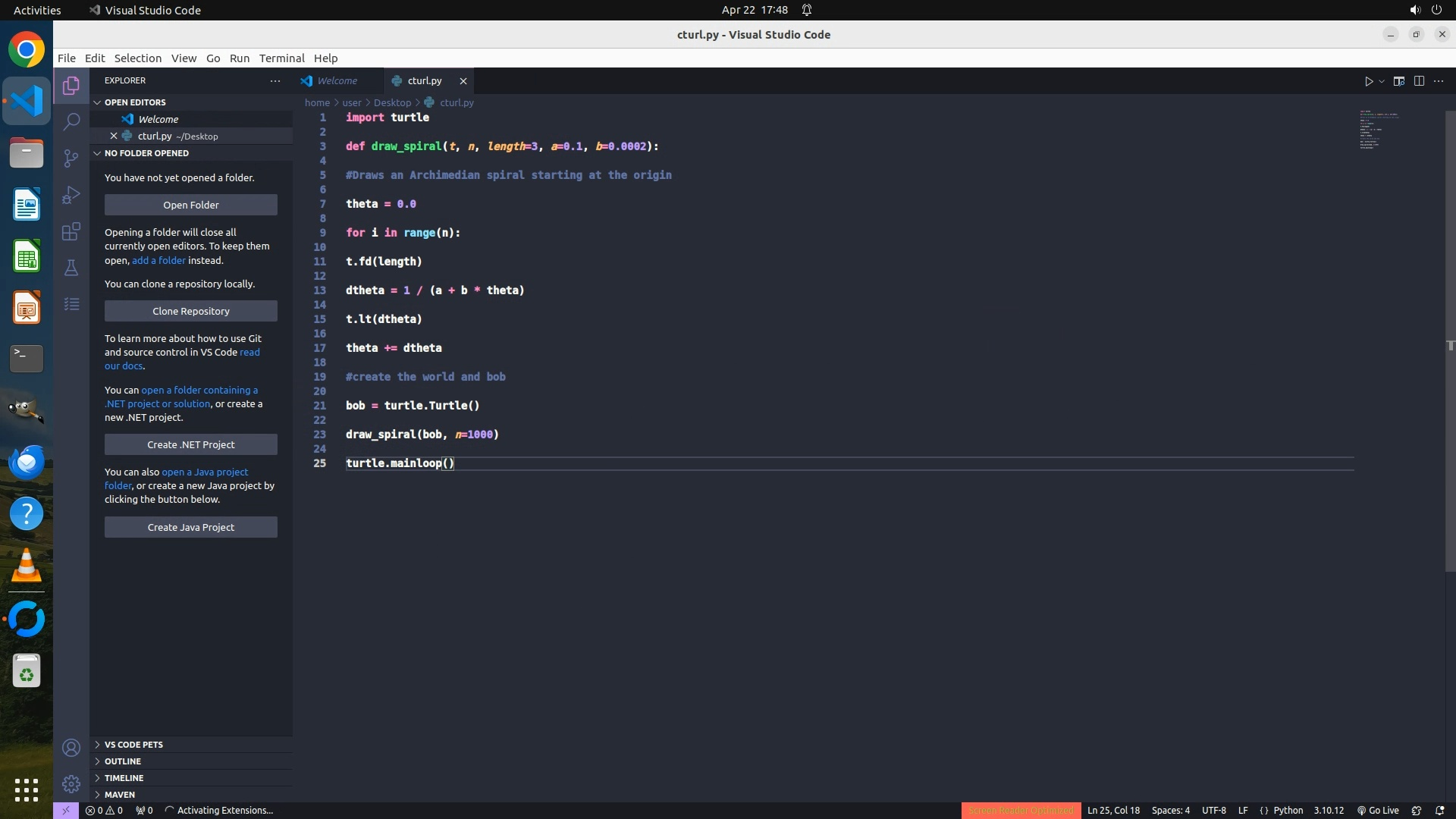This screenshot has height=819, width=1456.
Task: Open Run and Debug view
Action: (x=71, y=195)
